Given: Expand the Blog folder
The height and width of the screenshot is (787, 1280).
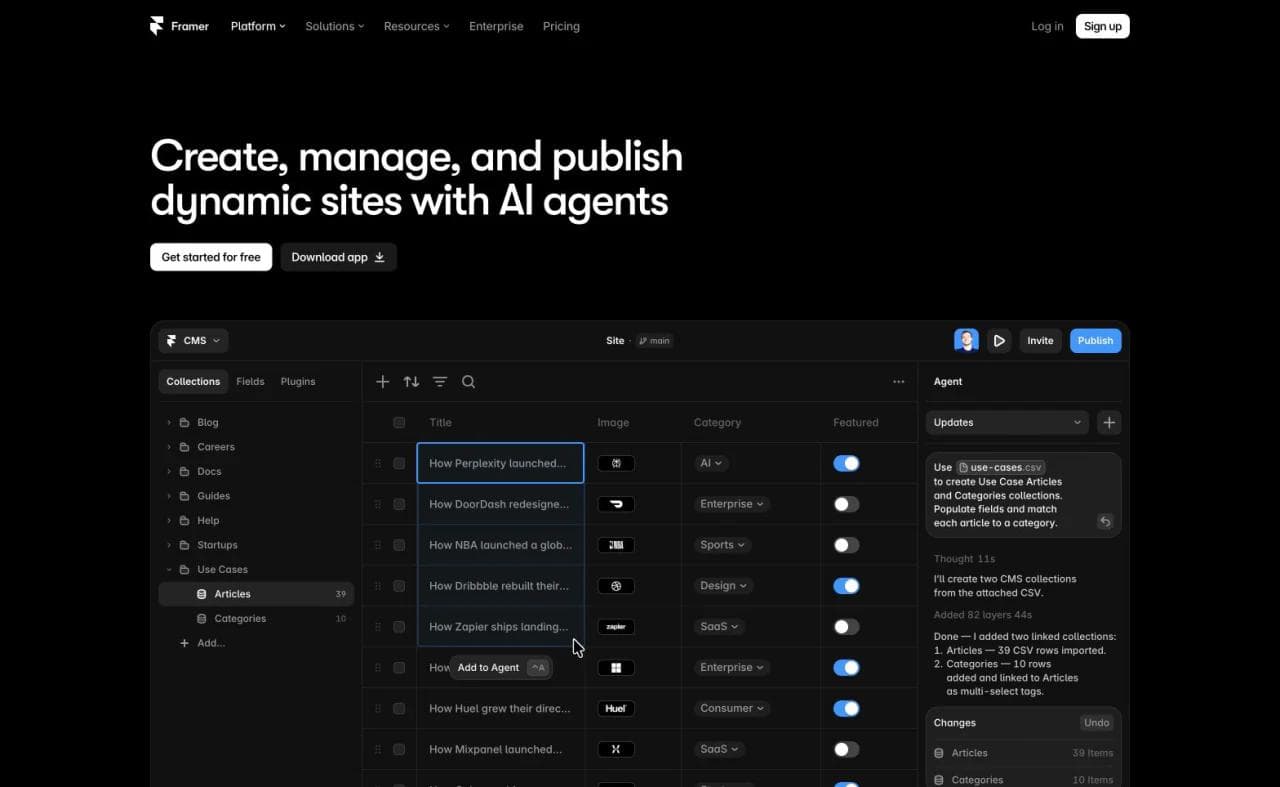Looking at the screenshot, I should [x=169, y=423].
